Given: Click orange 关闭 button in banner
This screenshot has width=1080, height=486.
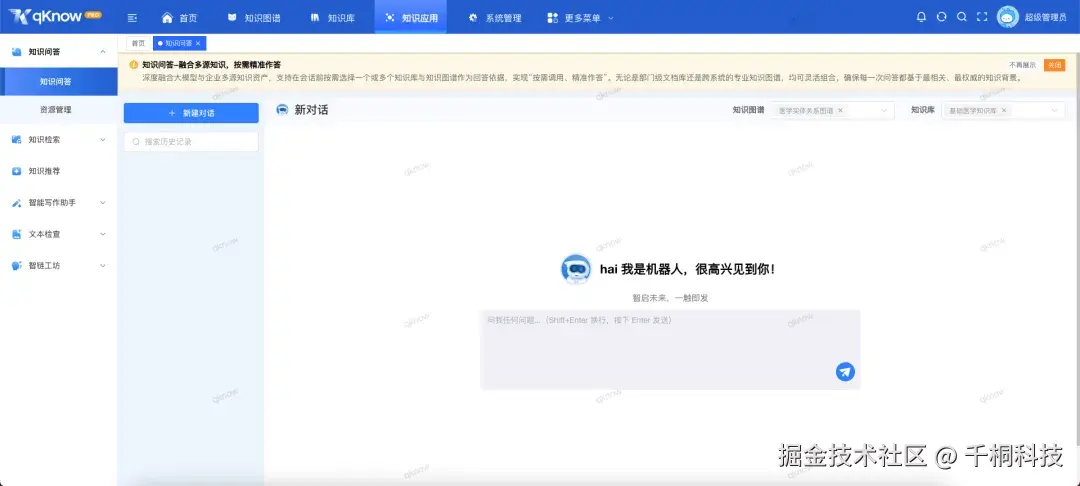Looking at the screenshot, I should coord(1054,65).
